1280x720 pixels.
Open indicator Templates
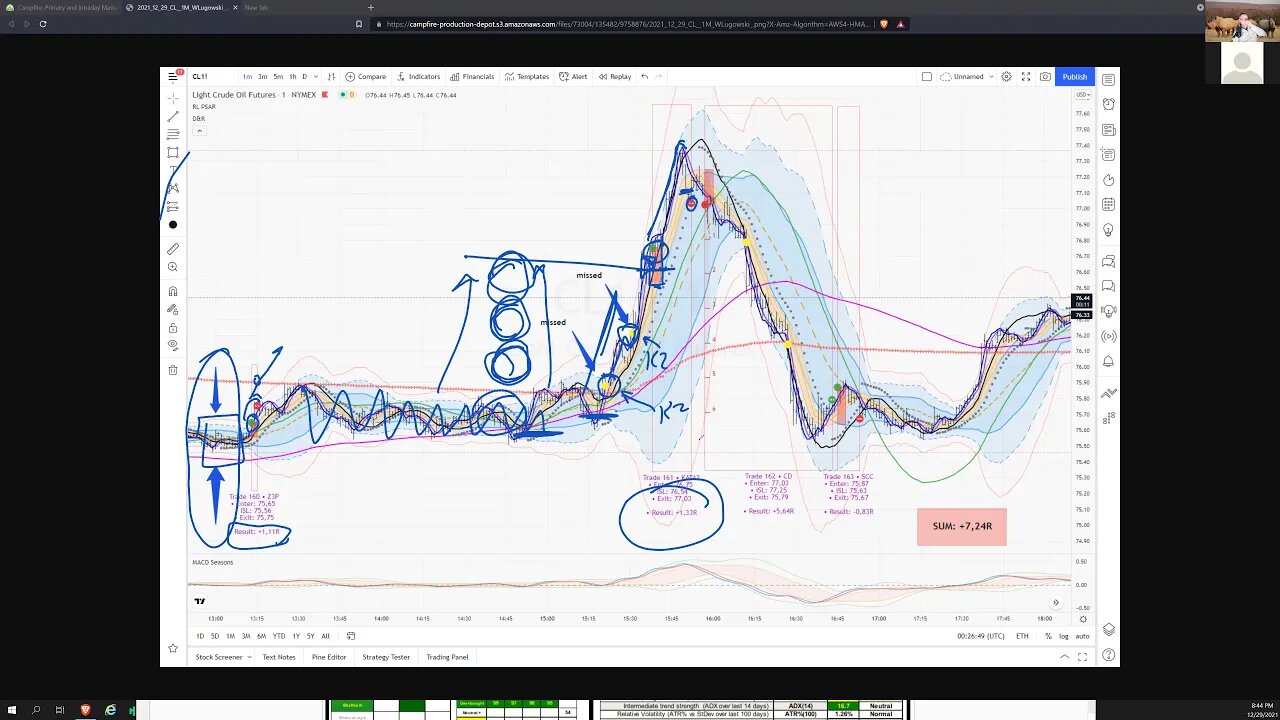pos(527,76)
